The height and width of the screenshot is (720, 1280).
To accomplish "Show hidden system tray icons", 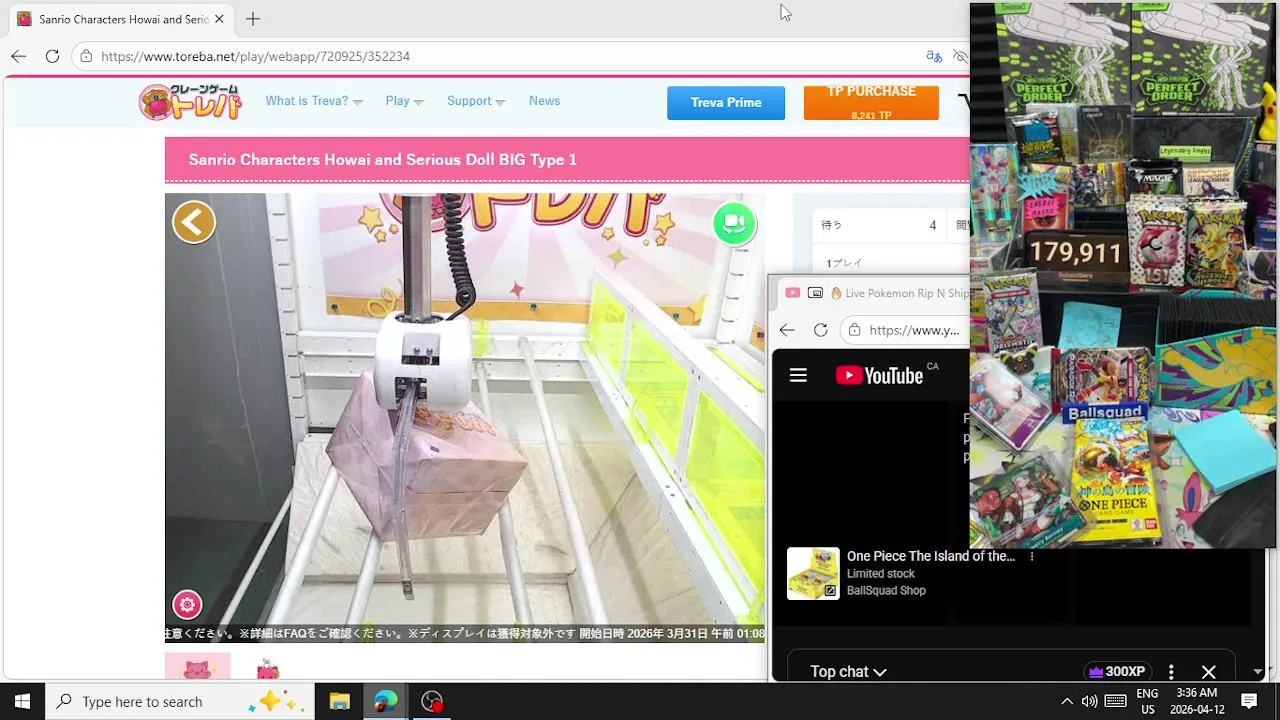I will pyautogui.click(x=1066, y=701).
